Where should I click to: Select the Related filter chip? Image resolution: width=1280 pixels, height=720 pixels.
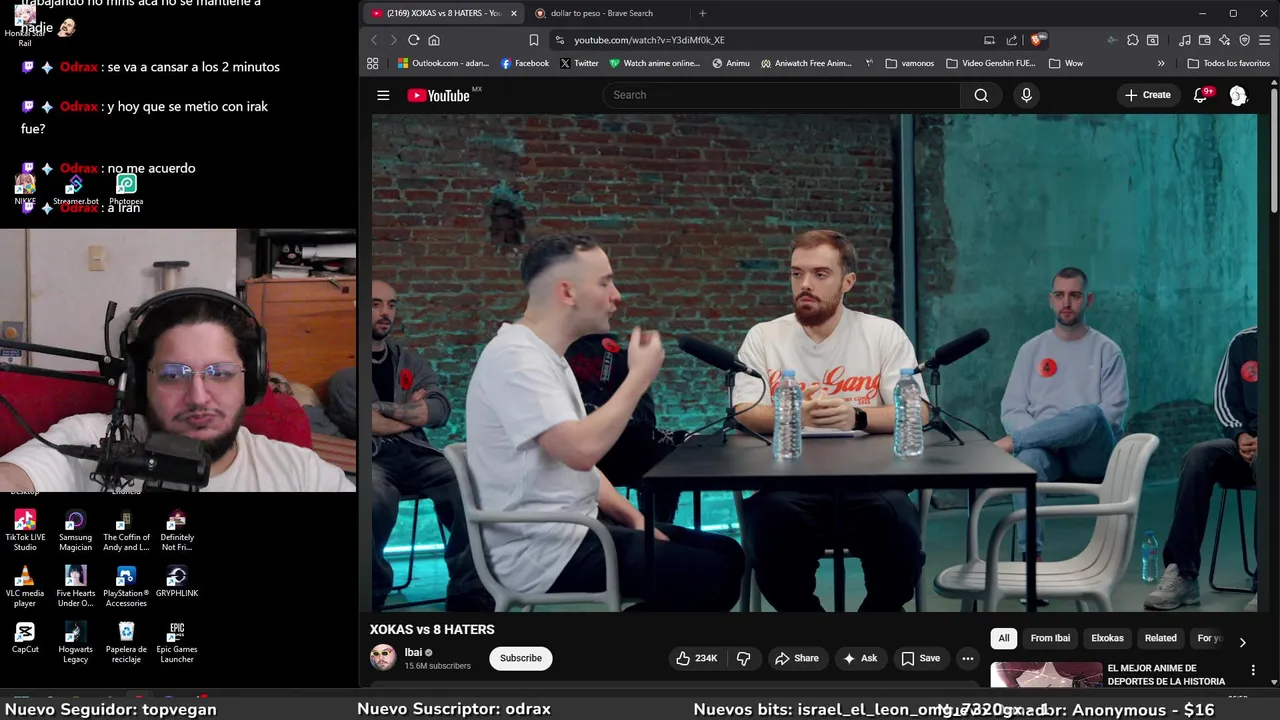[1160, 638]
